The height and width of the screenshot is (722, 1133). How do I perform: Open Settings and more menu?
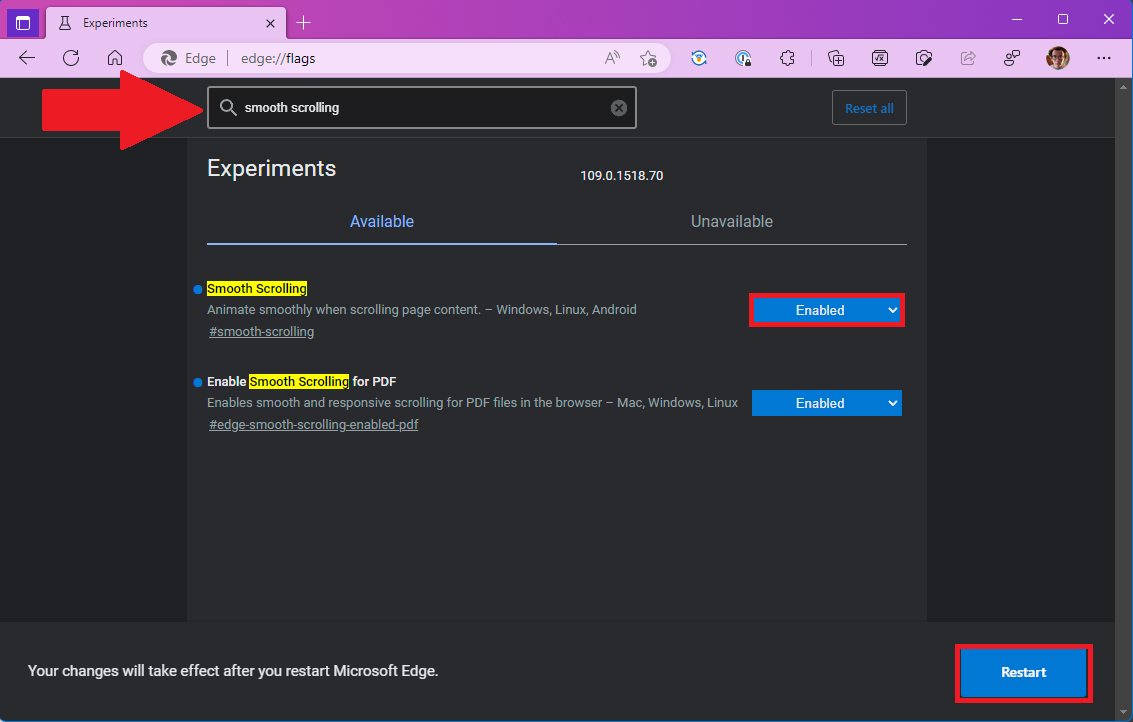click(1103, 59)
